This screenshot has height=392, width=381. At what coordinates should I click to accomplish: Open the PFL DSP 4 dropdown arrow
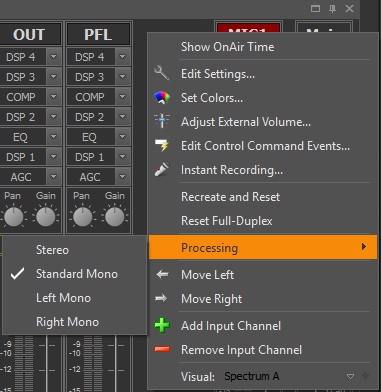123,57
